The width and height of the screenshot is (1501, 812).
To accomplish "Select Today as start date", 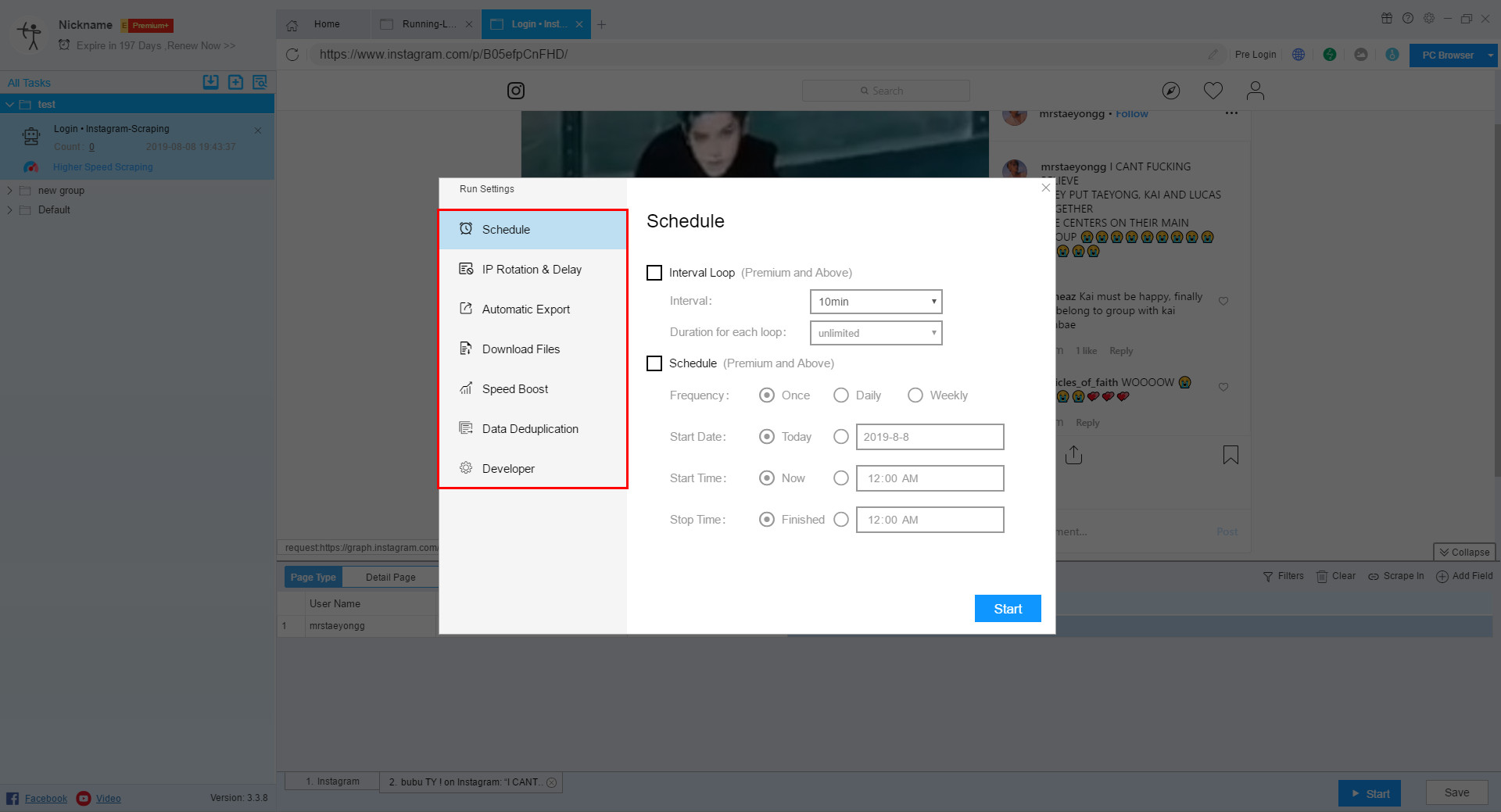I will pyautogui.click(x=767, y=437).
